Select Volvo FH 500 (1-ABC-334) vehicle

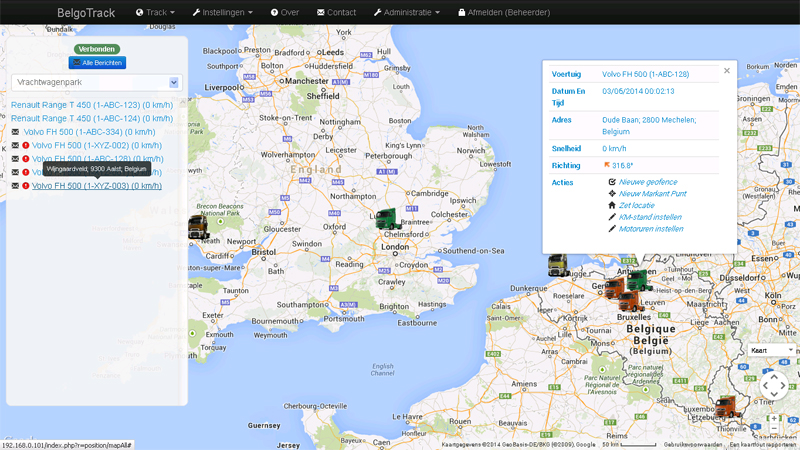[89, 132]
